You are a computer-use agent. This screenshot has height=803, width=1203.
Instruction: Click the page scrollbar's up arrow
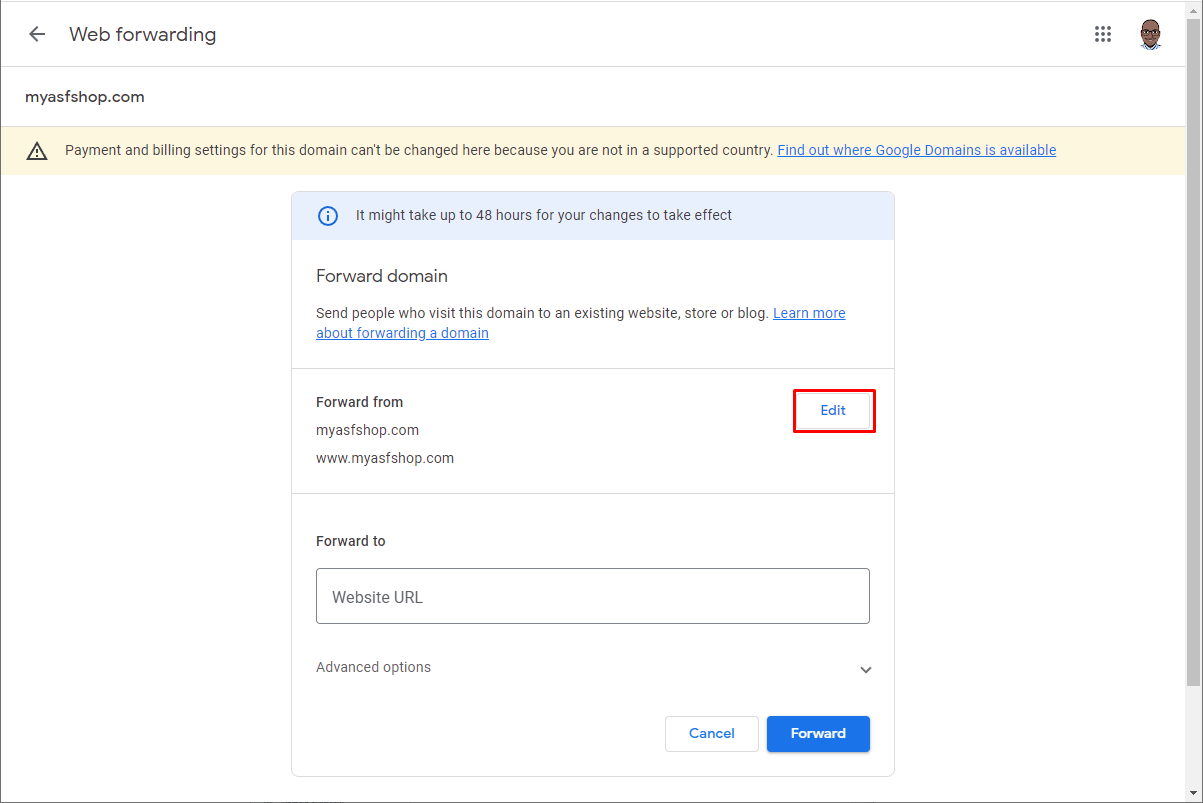point(1193,9)
